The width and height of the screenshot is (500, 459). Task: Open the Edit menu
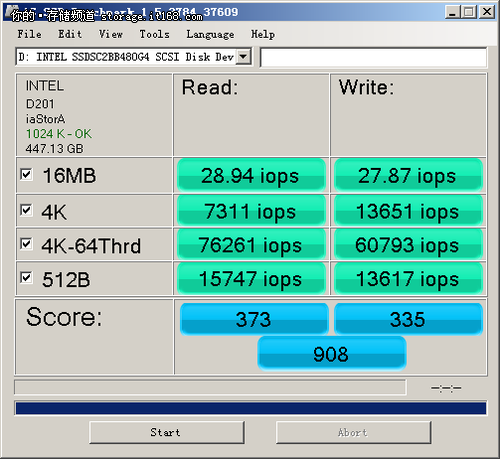(70, 34)
